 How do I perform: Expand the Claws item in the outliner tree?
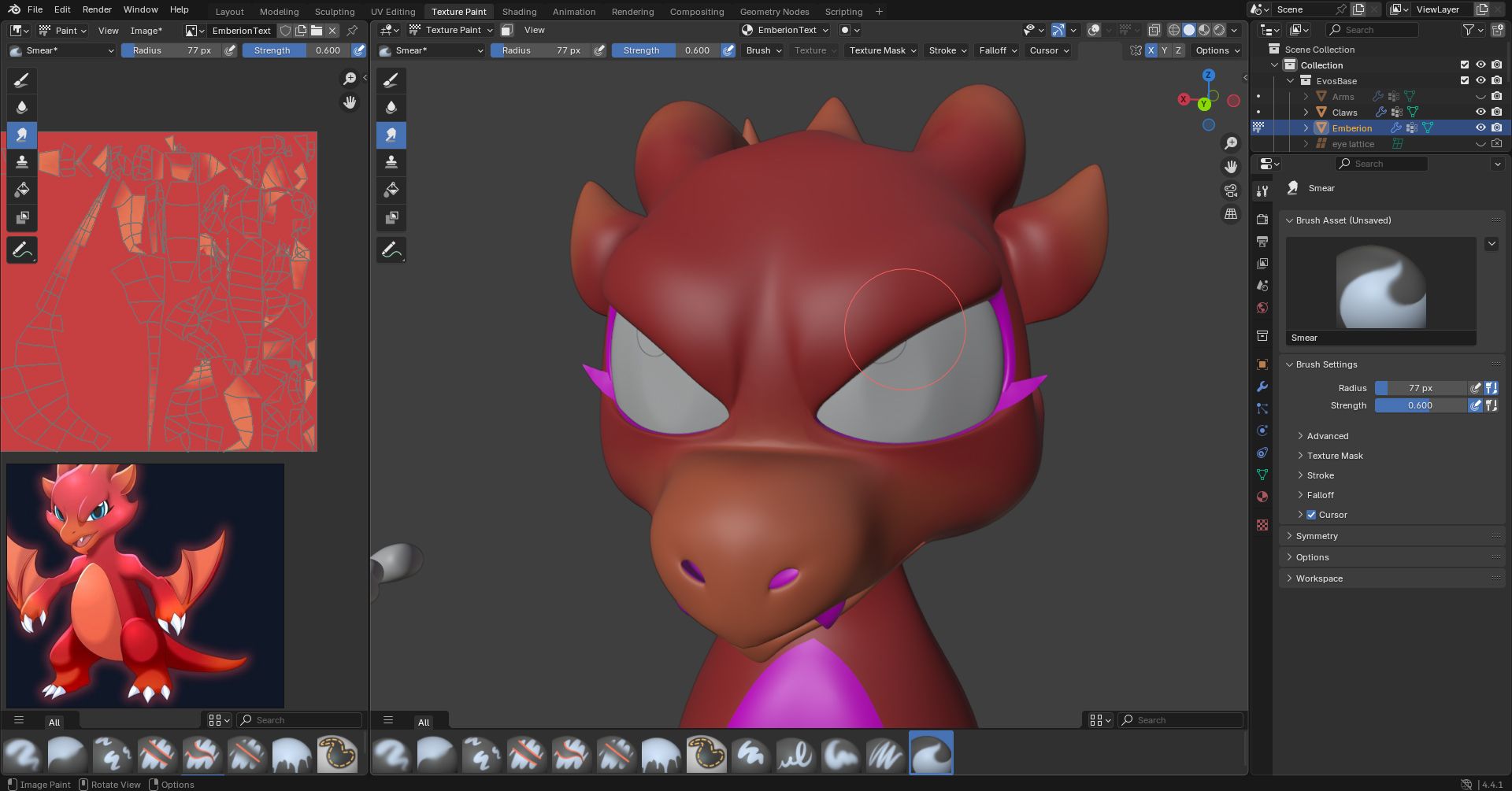coord(1306,113)
